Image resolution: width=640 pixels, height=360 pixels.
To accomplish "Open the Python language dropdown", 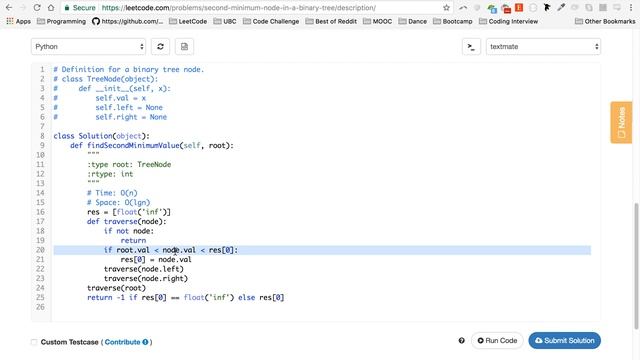I will [x=88, y=47].
